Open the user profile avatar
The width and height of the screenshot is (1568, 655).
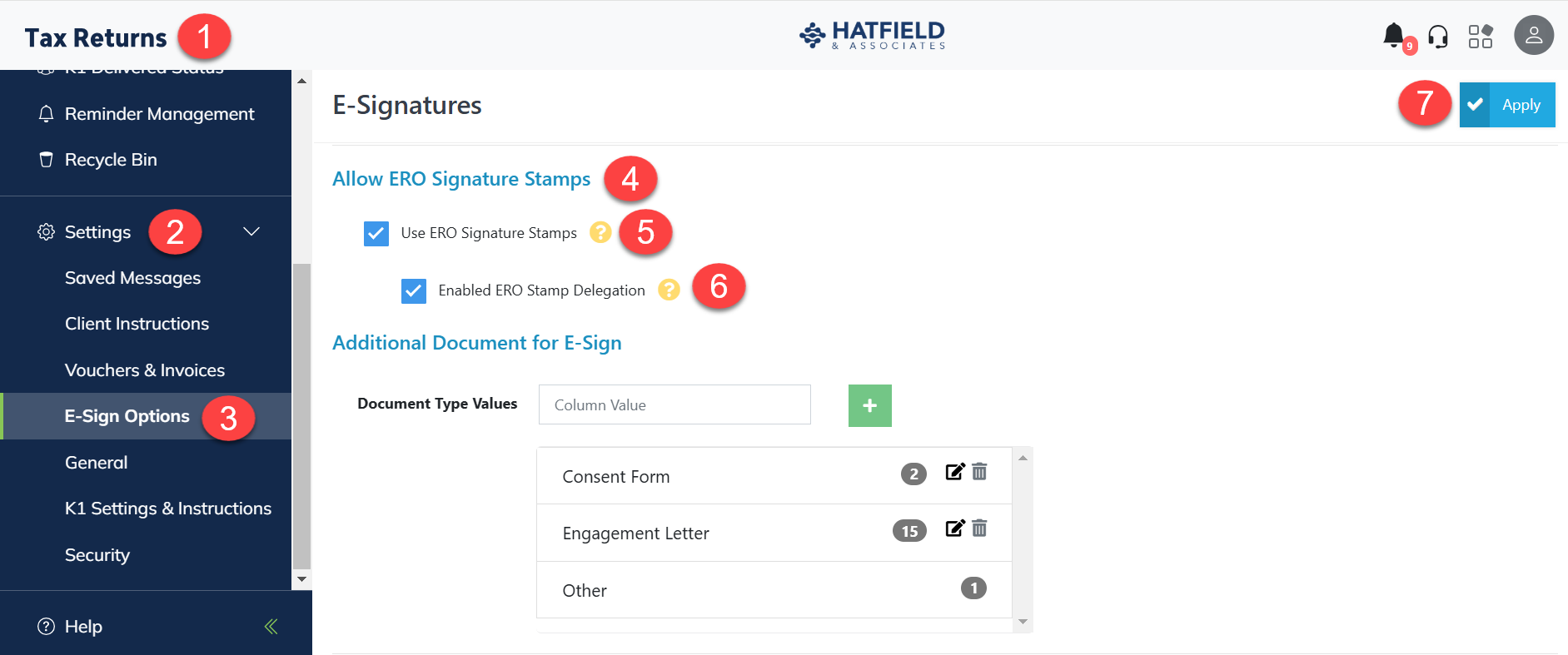tap(1533, 36)
